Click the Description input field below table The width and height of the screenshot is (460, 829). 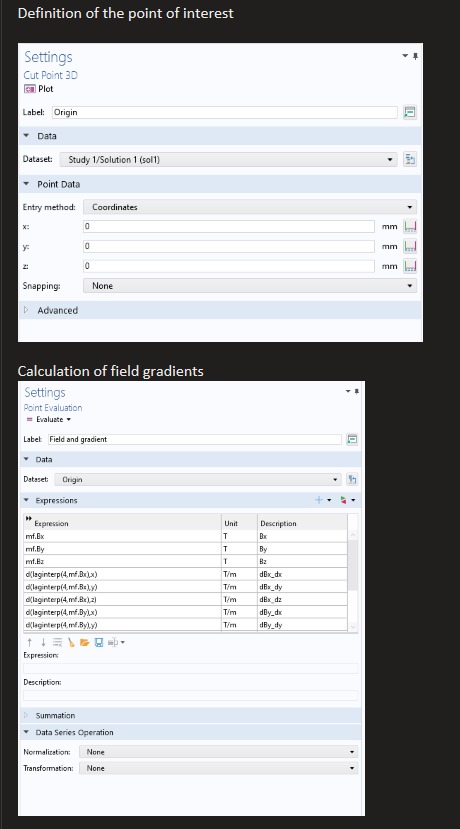190,695
